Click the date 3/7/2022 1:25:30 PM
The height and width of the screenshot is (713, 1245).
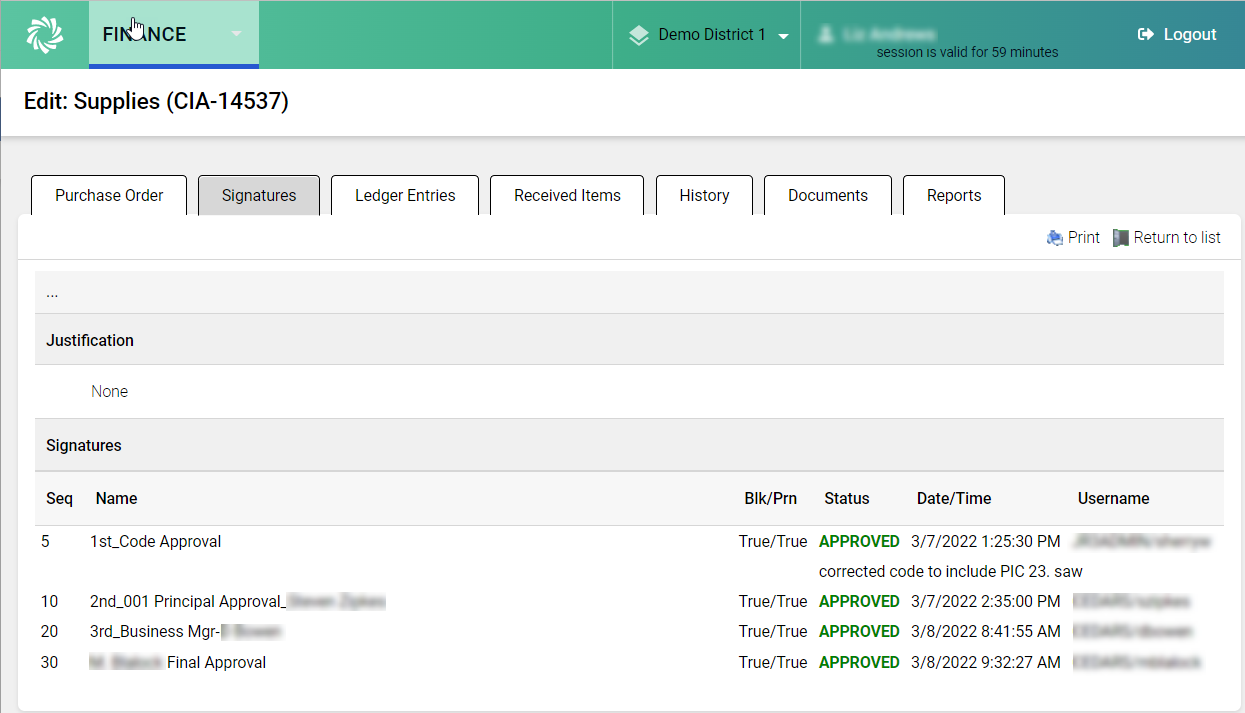[x=986, y=541]
